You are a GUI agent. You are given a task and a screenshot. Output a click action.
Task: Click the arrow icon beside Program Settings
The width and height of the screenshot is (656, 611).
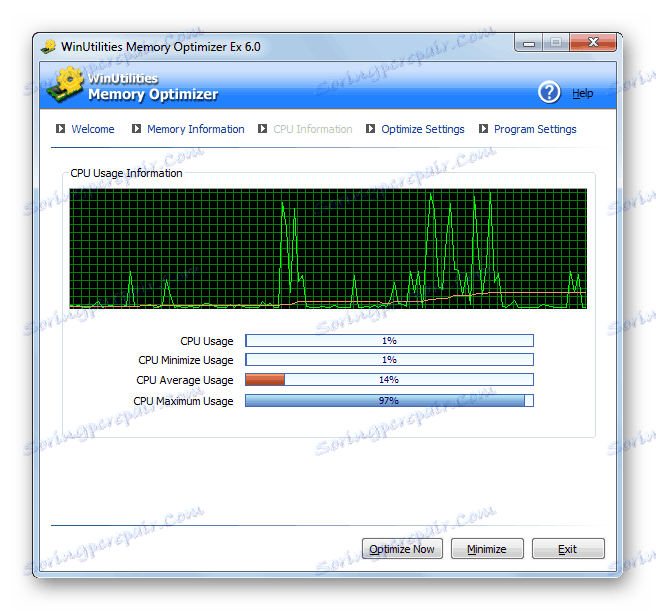(483, 128)
